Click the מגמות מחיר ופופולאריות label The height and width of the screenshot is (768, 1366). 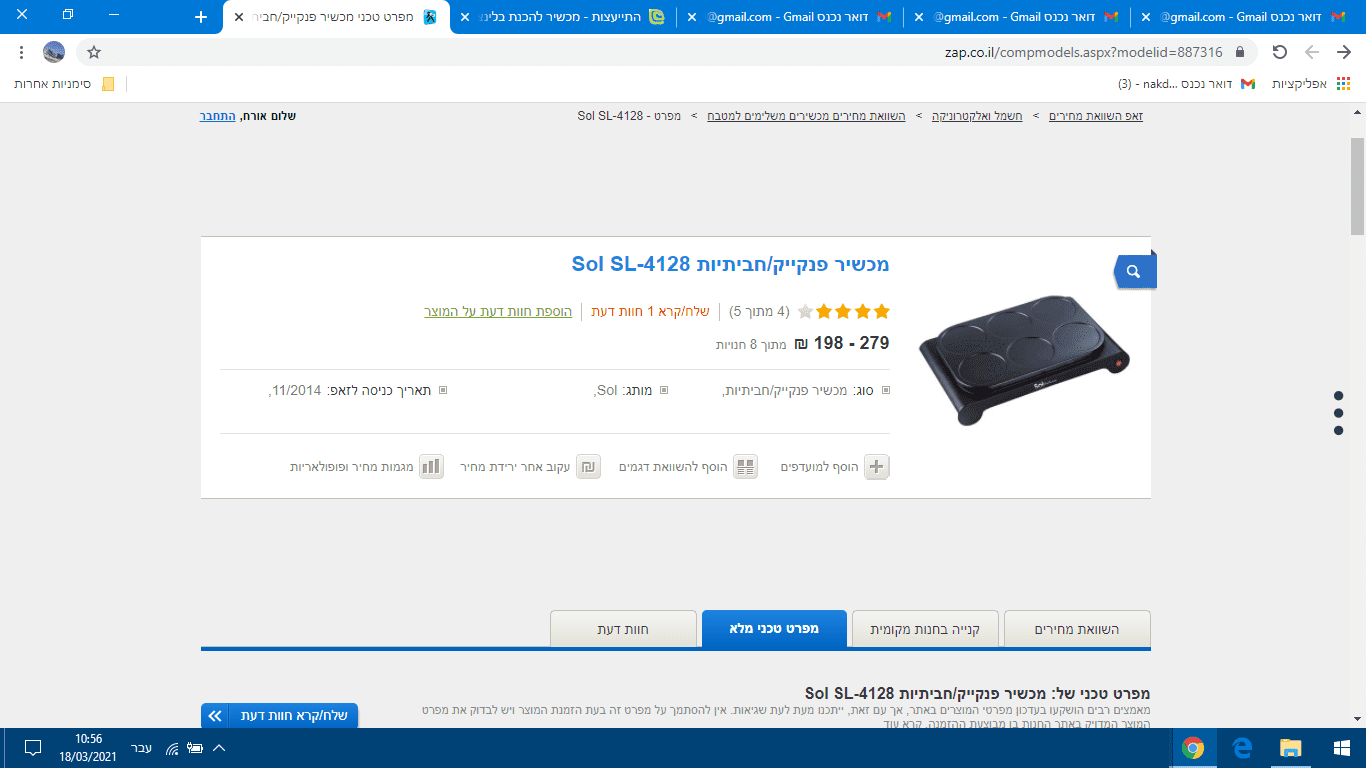click(x=353, y=467)
